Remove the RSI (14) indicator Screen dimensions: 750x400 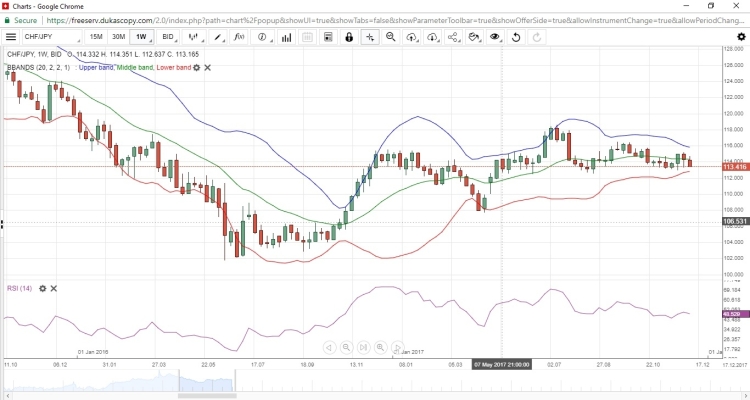[x=53, y=288]
